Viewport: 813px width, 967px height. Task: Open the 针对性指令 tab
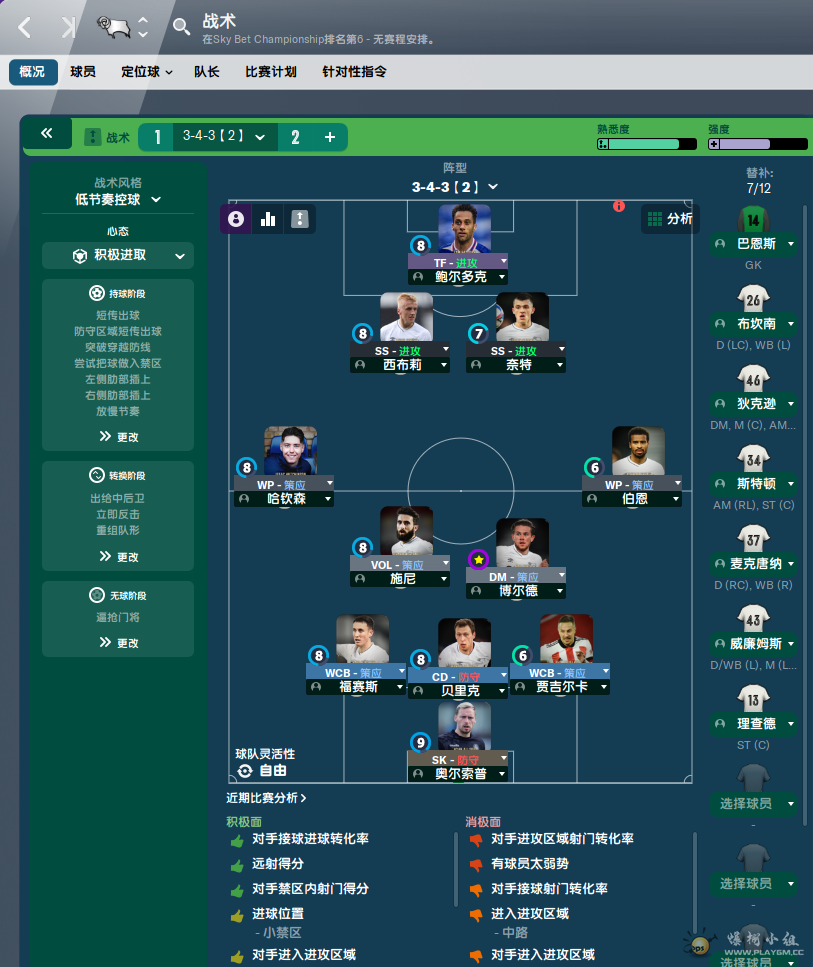pos(354,72)
